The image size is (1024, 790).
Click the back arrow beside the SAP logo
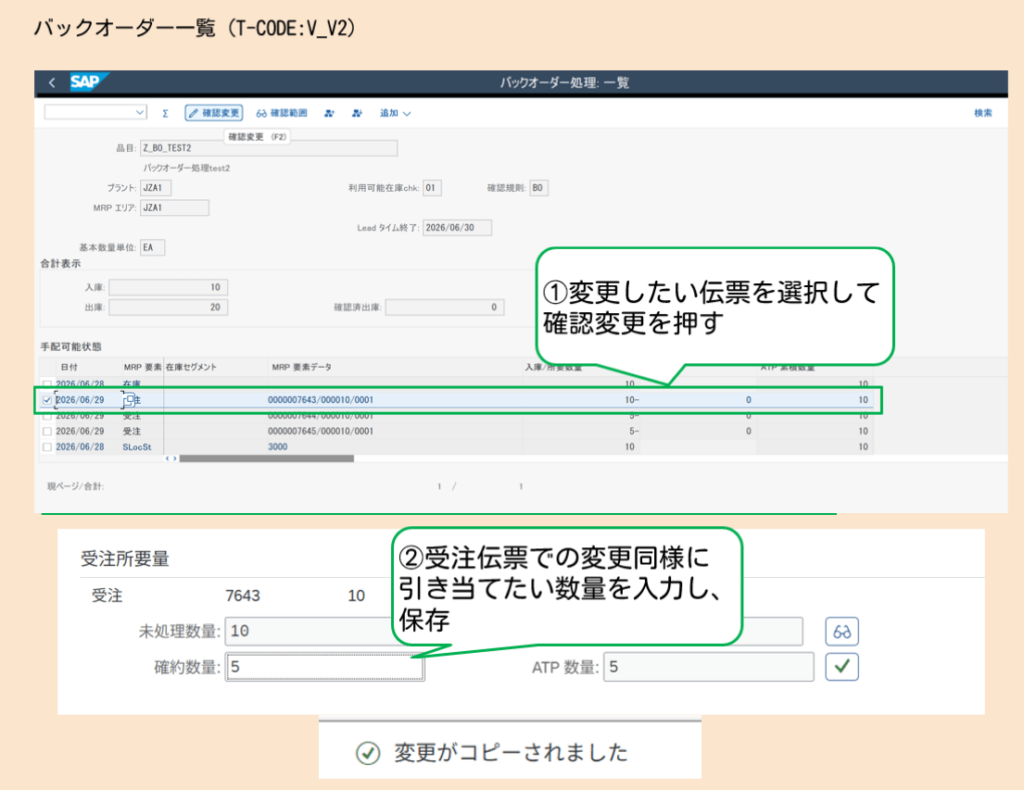tap(52, 82)
